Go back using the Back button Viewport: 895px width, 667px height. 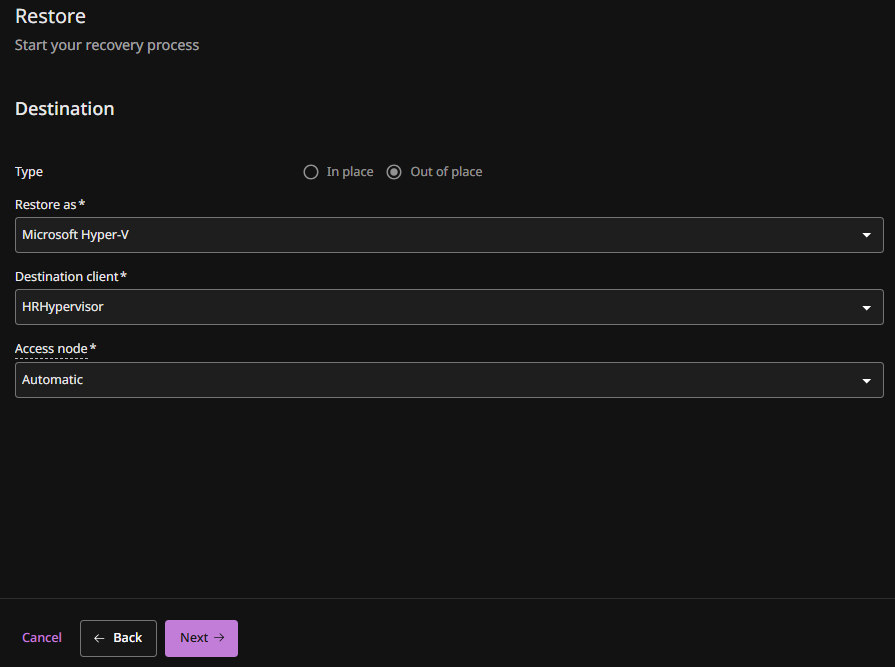118,638
